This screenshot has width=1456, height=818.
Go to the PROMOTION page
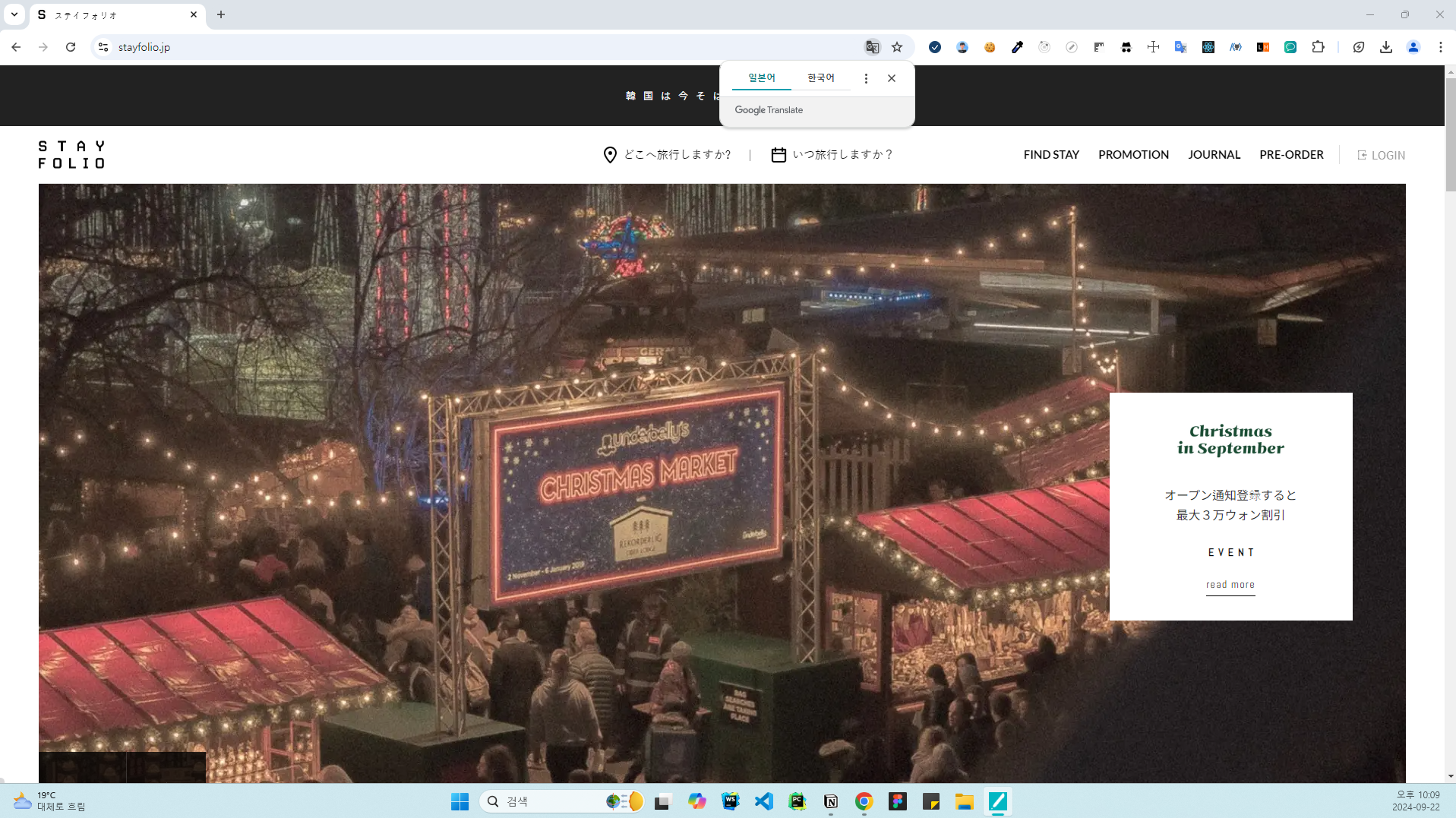1133,155
